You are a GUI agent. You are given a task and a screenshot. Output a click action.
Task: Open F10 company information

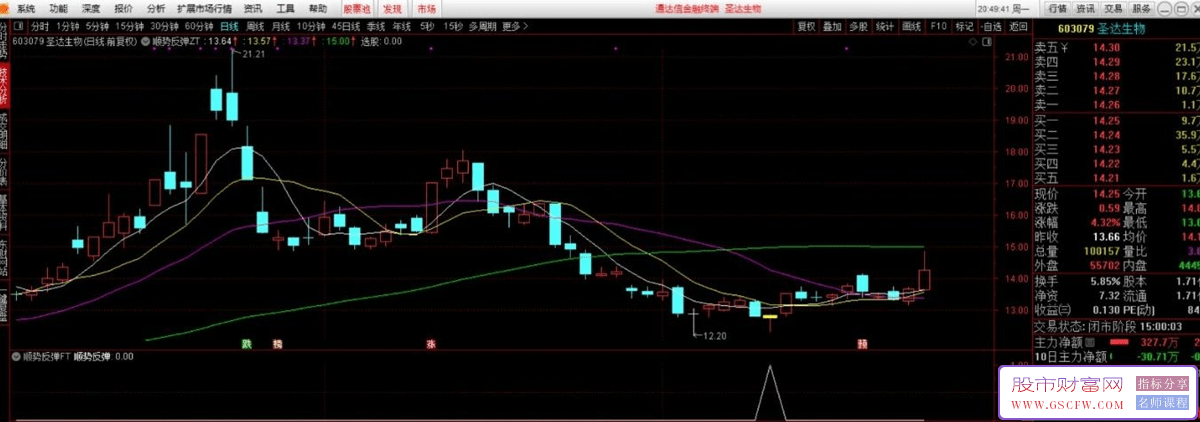point(938,25)
